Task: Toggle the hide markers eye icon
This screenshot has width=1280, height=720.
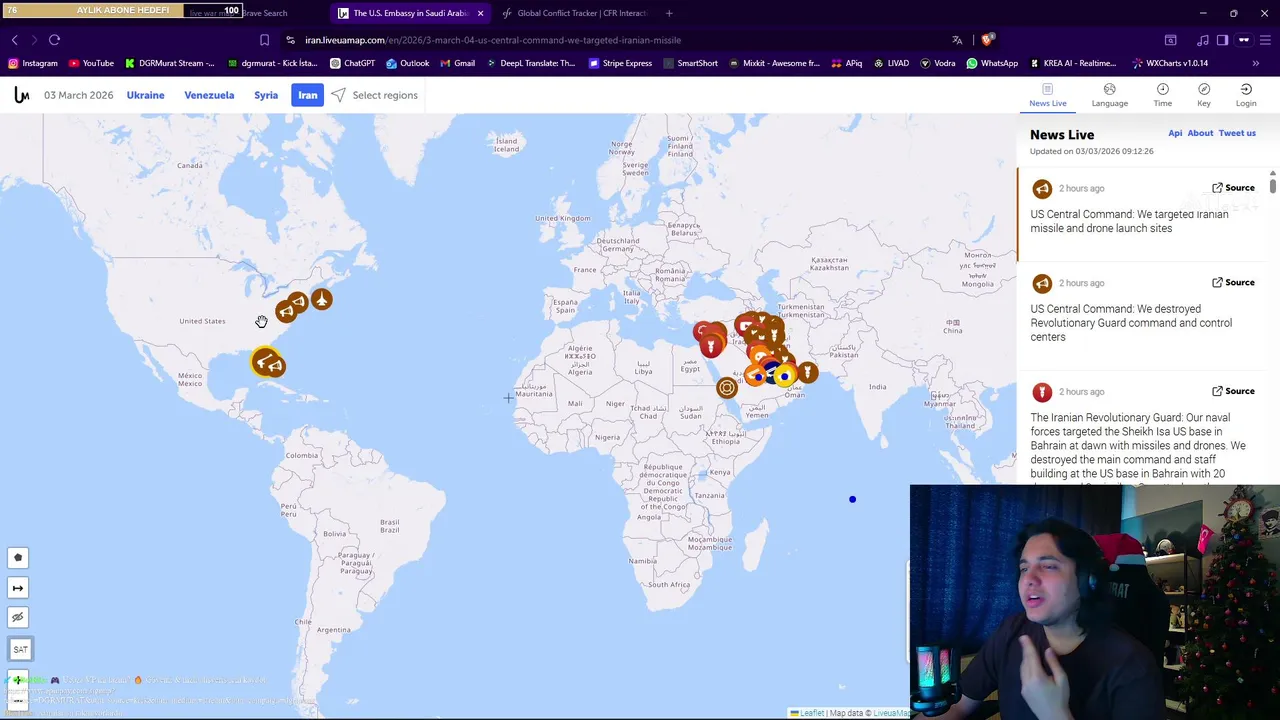Action: click(17, 618)
